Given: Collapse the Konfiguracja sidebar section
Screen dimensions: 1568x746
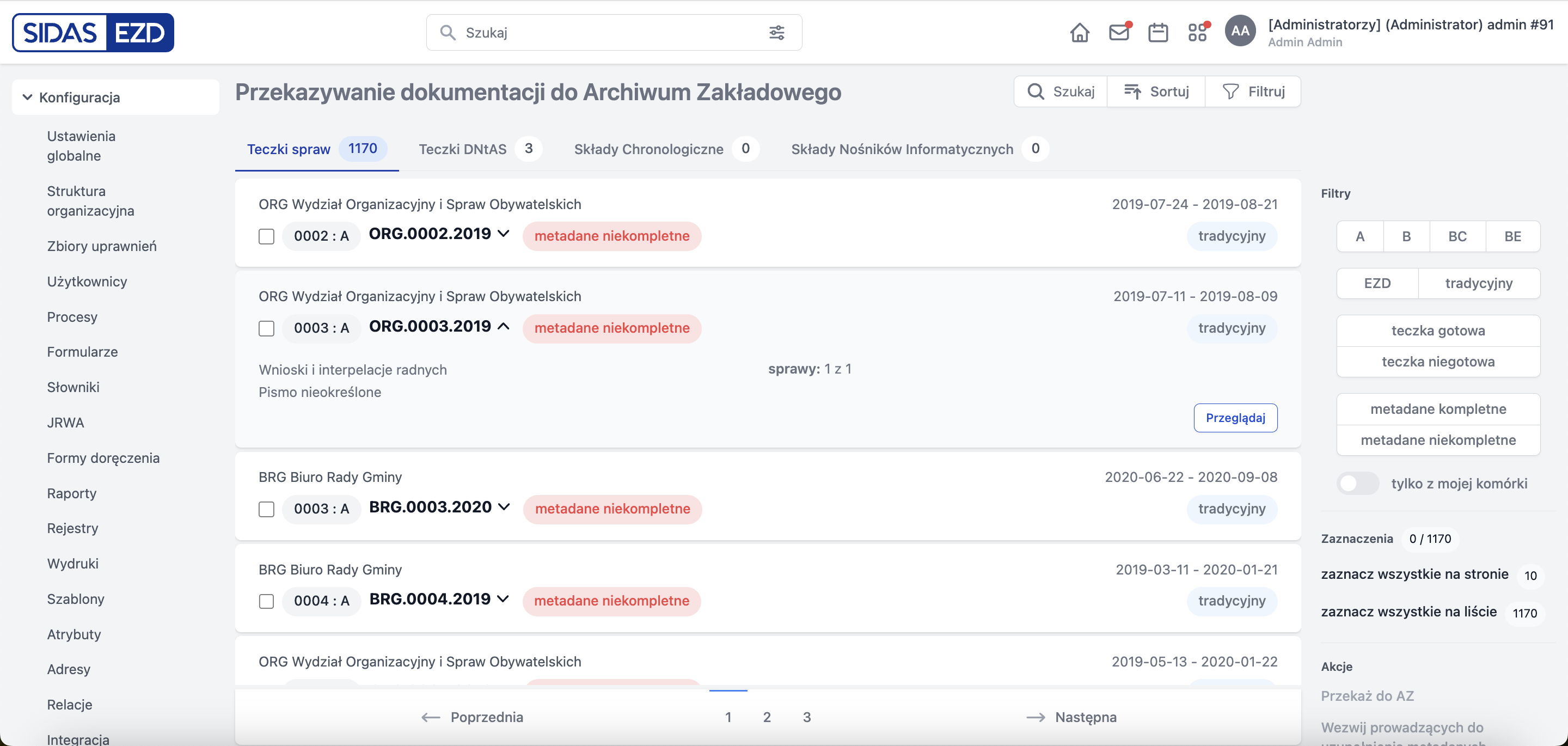Looking at the screenshot, I should (x=115, y=97).
